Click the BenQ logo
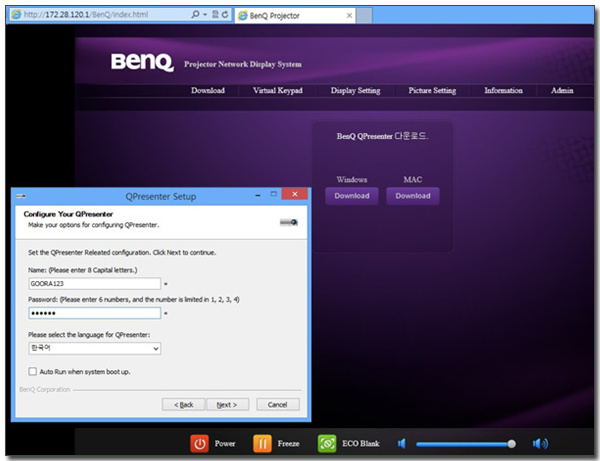Image resolution: width=600 pixels, height=461 pixels. click(x=142, y=62)
